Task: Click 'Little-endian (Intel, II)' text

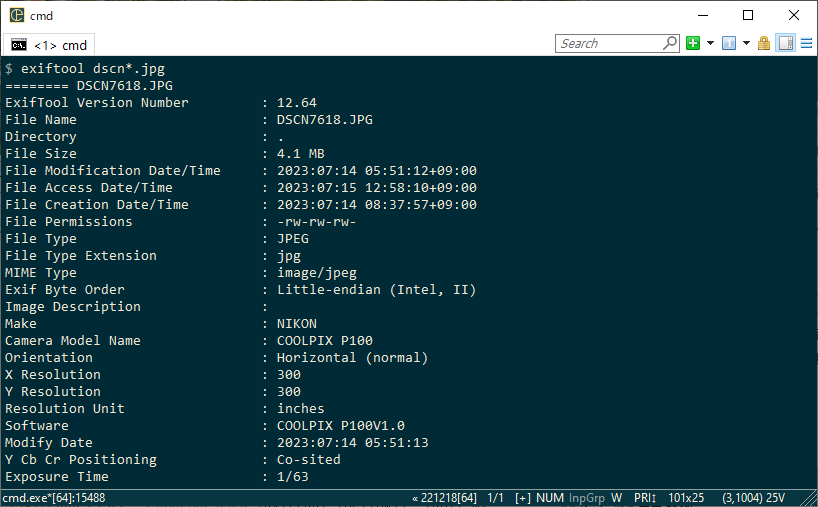Action: pos(377,289)
